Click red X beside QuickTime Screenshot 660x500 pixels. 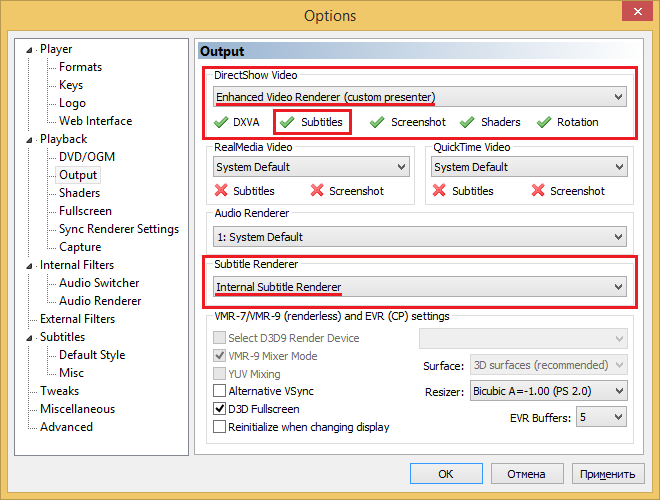(x=538, y=191)
